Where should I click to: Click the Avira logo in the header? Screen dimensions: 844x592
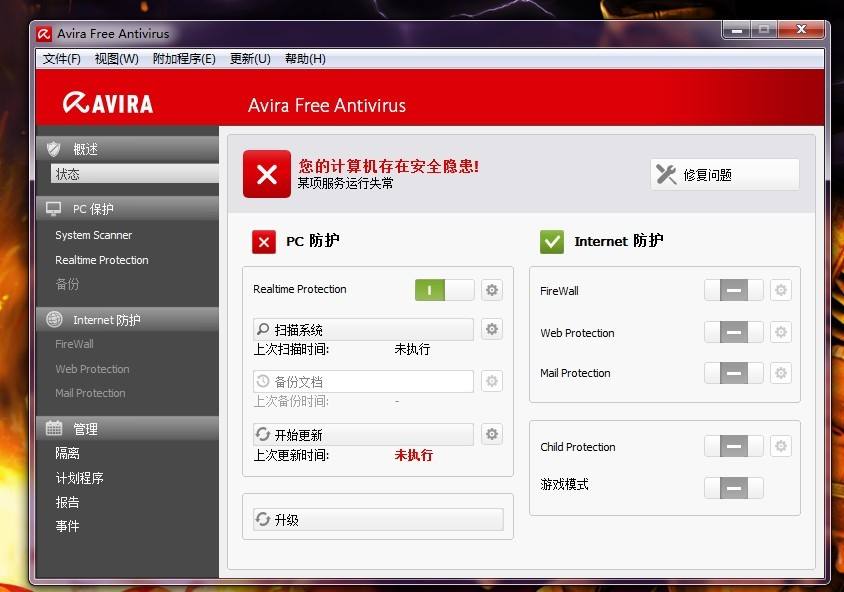tap(110, 103)
